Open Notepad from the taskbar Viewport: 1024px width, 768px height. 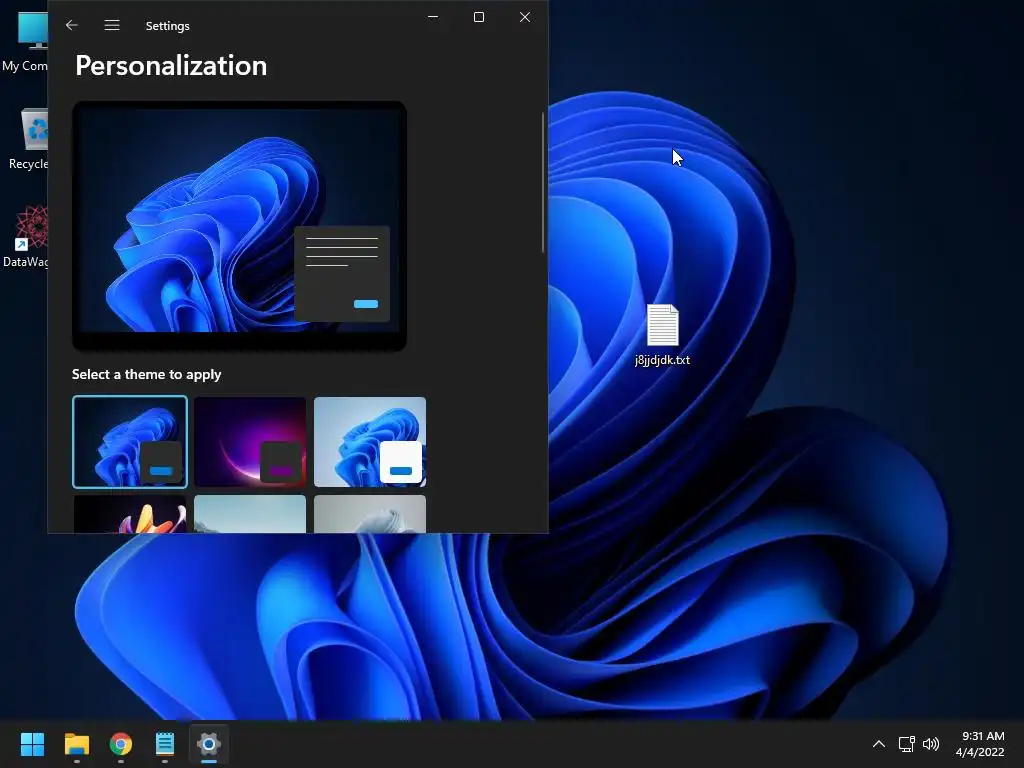tap(165, 744)
